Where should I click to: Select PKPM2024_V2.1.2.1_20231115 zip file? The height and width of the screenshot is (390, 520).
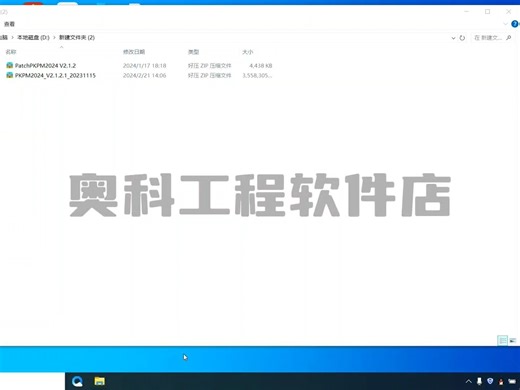55,76
